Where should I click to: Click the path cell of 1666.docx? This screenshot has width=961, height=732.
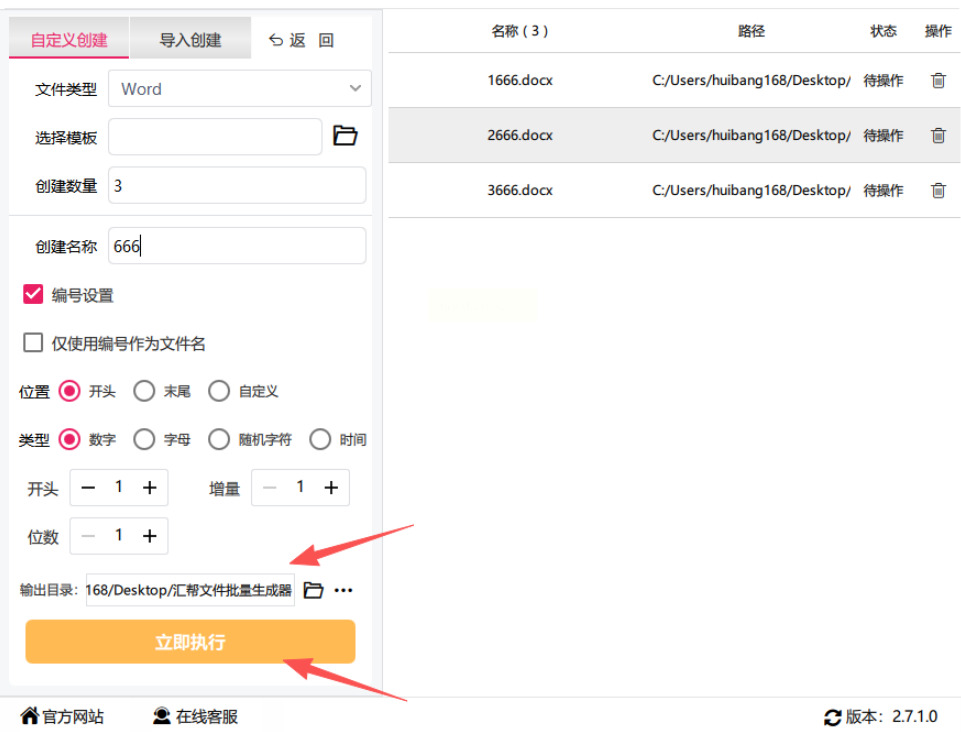751,80
